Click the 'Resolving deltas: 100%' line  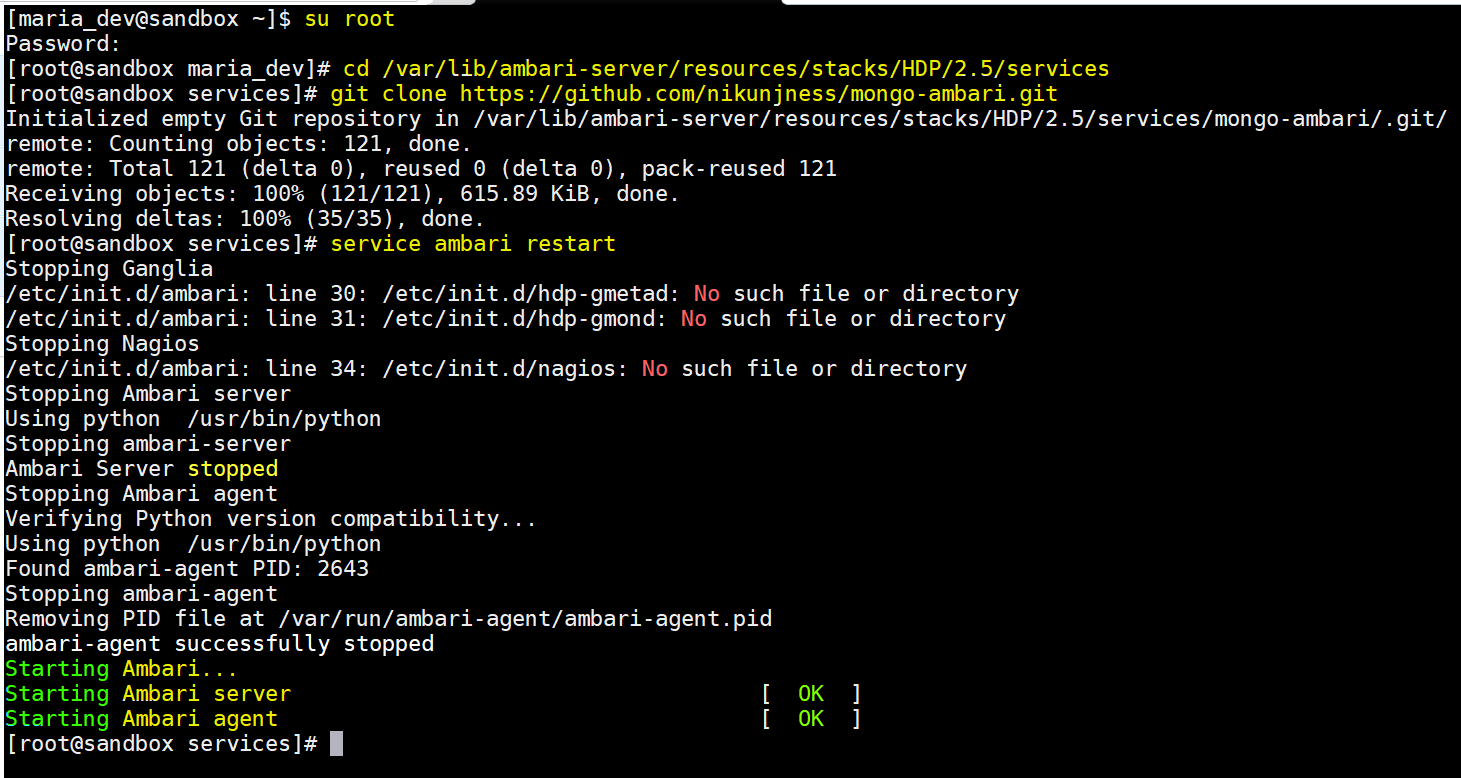(245, 219)
